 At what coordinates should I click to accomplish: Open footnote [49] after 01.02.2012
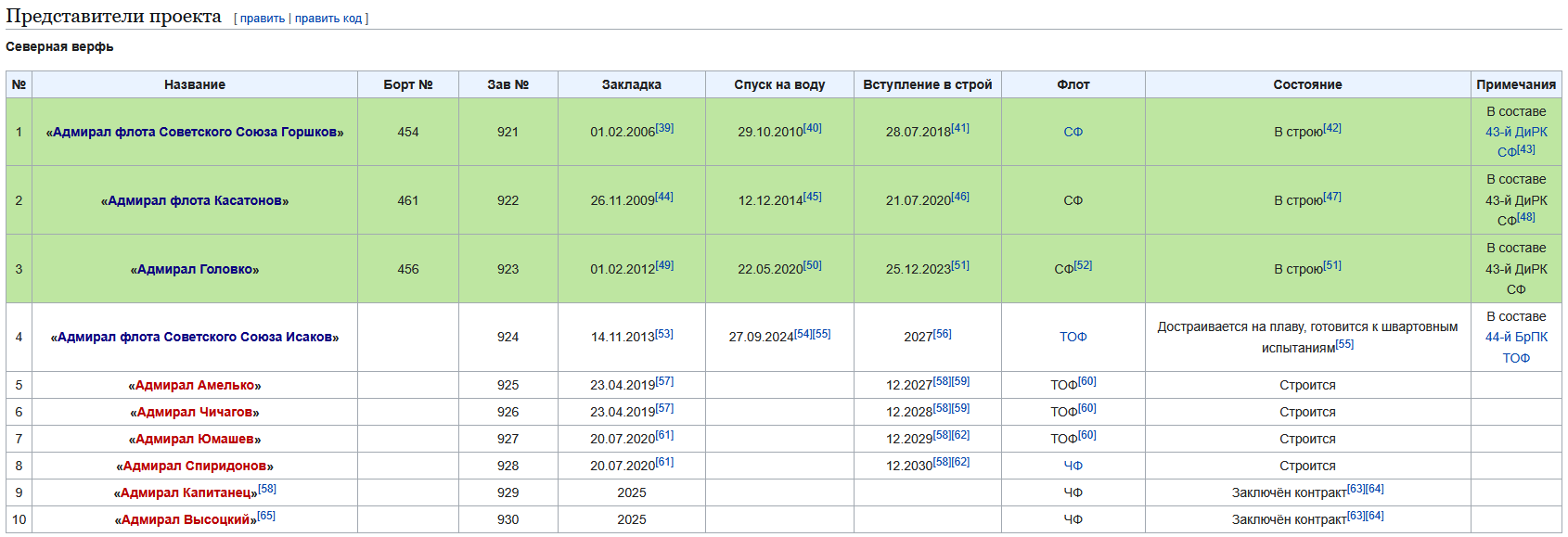click(664, 265)
